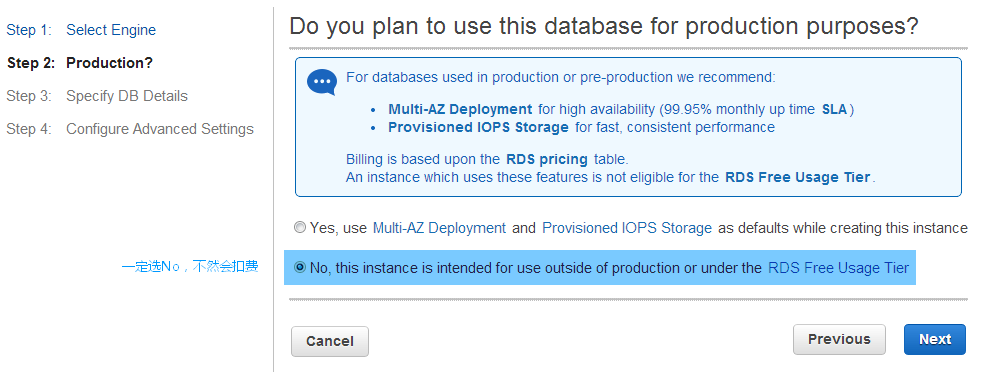
Task: Click the Previous button
Action: (x=839, y=339)
